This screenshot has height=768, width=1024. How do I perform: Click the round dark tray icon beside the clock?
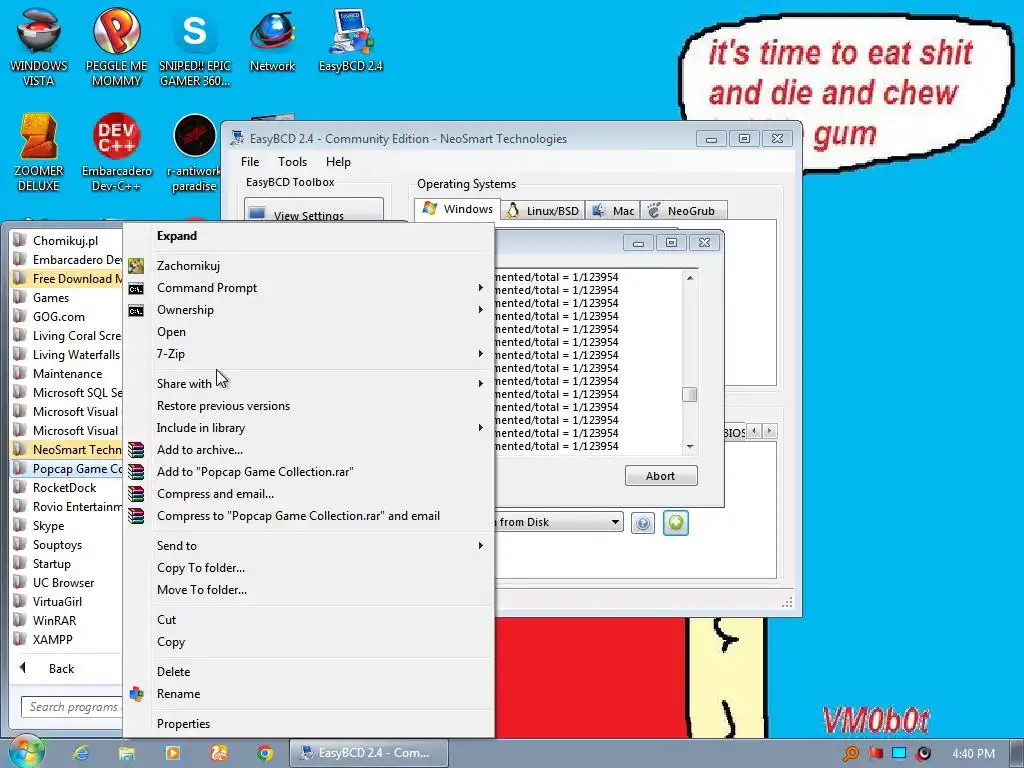923,753
